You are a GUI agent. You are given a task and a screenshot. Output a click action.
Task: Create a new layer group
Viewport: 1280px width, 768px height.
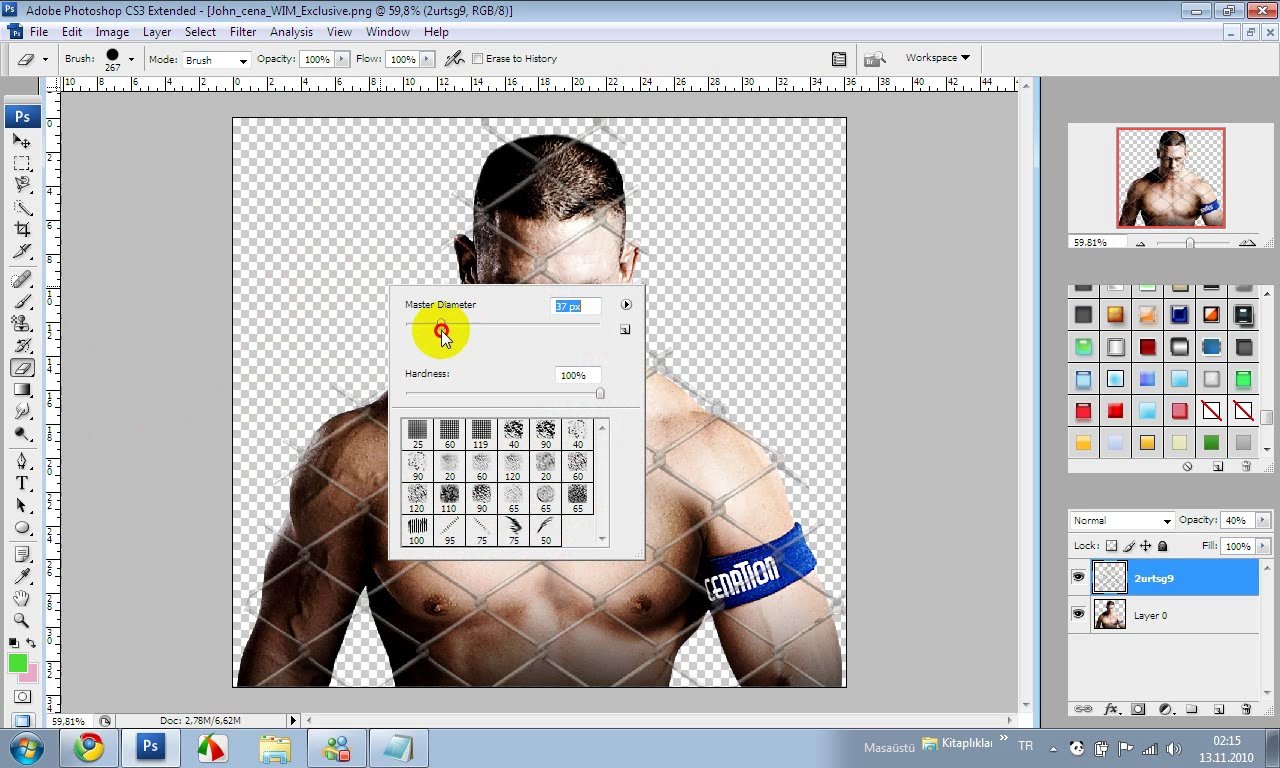(1191, 709)
